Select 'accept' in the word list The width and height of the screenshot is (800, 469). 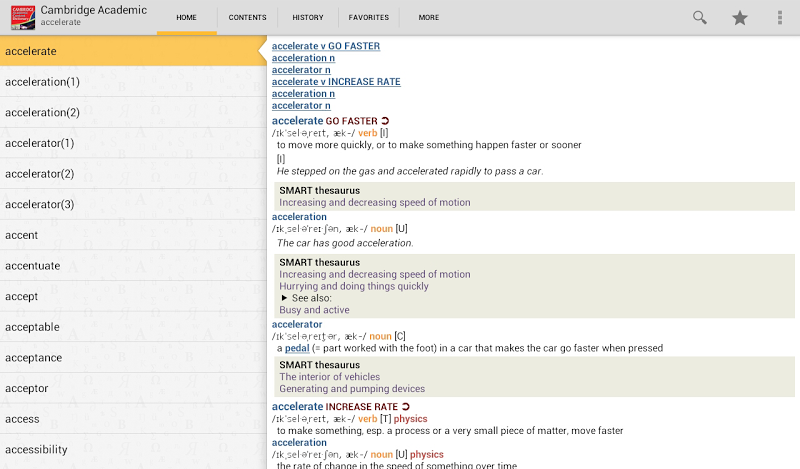tap(133, 296)
